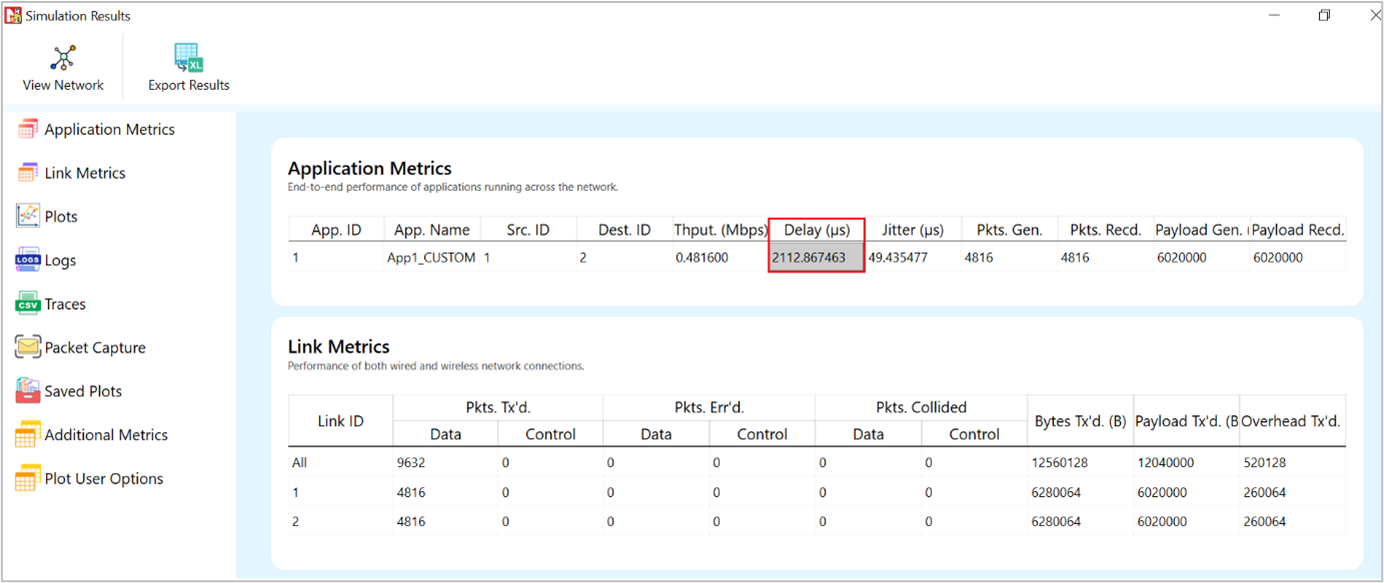Image resolution: width=1384 pixels, height=583 pixels.
Task: Click the View Network icon
Action: tap(63, 57)
